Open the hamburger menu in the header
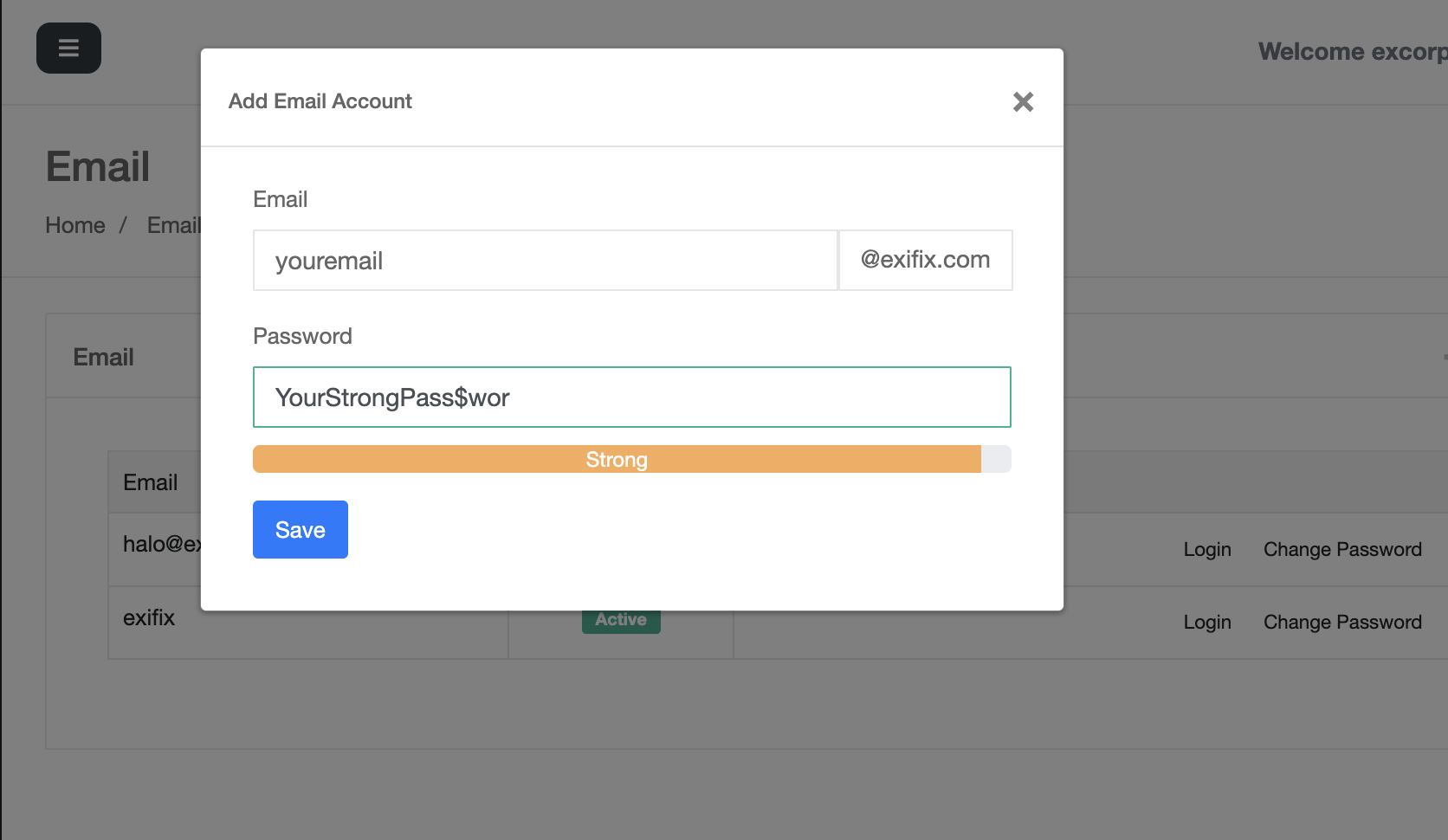 click(x=68, y=48)
